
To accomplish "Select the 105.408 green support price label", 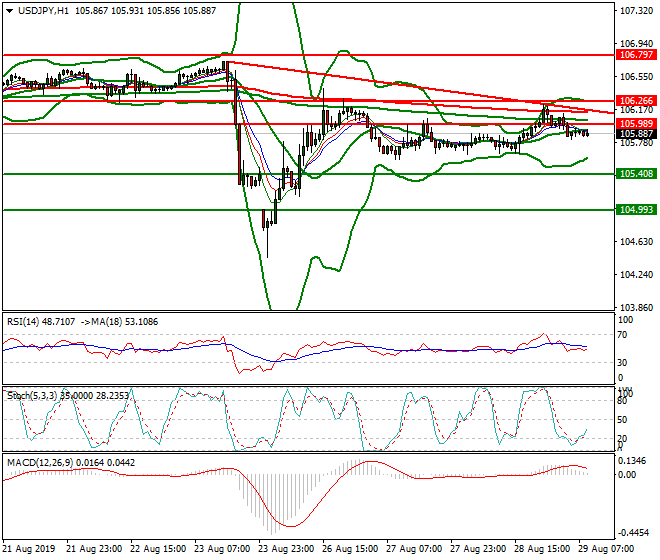I will coord(636,173).
